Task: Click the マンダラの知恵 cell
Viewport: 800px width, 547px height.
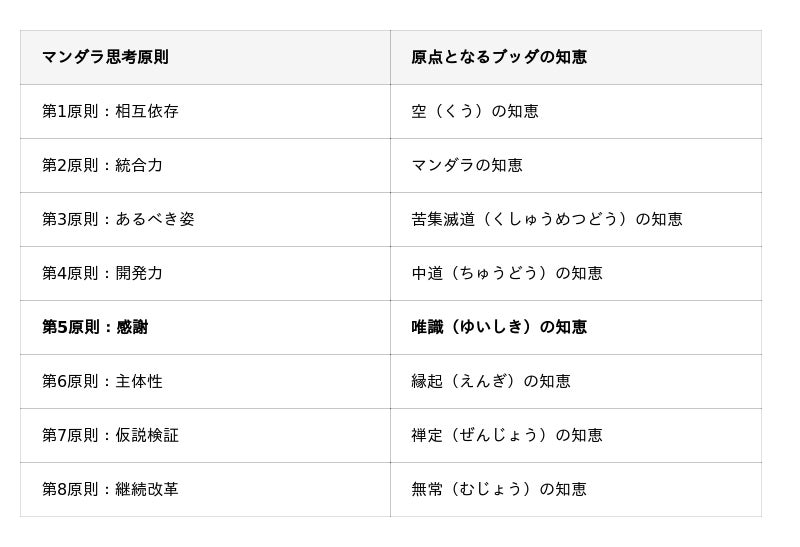Action: (x=466, y=165)
